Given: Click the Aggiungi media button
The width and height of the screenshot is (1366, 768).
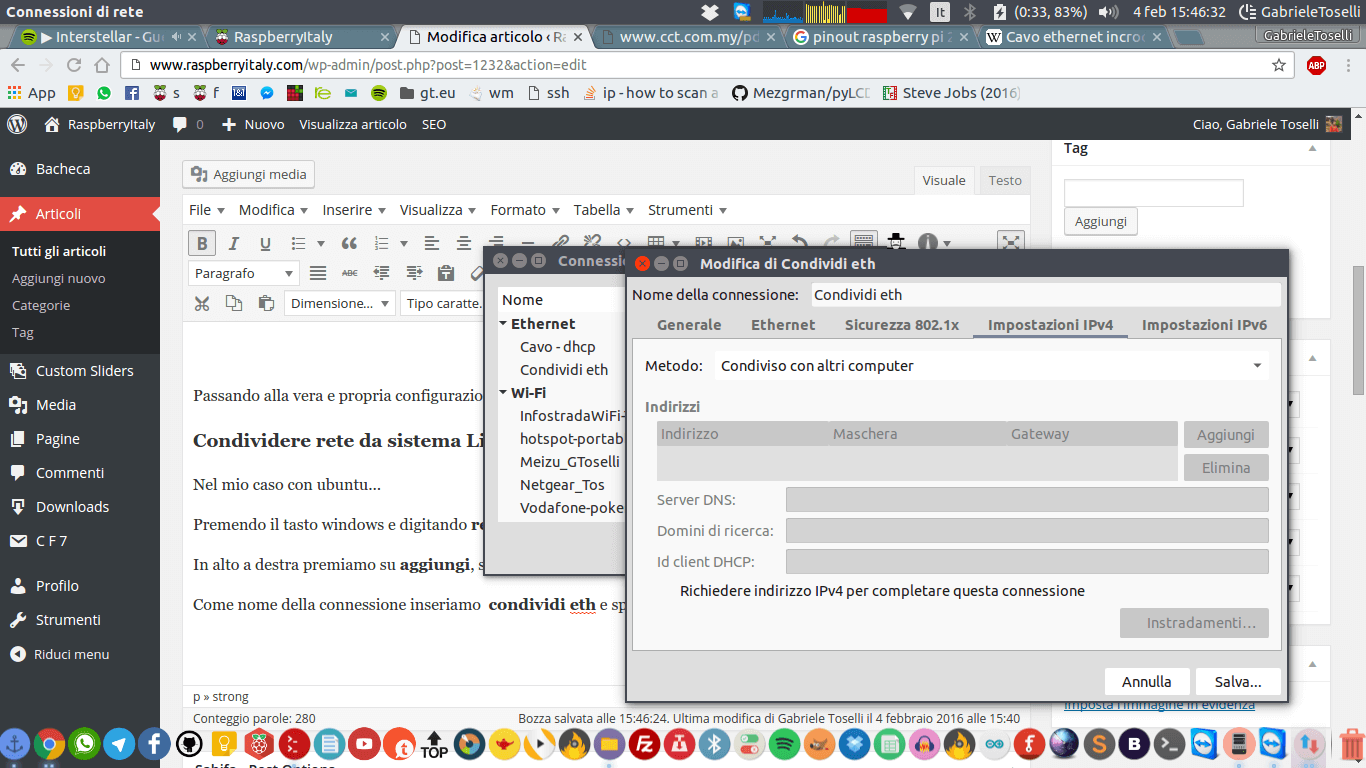Looking at the screenshot, I should tap(248, 174).
